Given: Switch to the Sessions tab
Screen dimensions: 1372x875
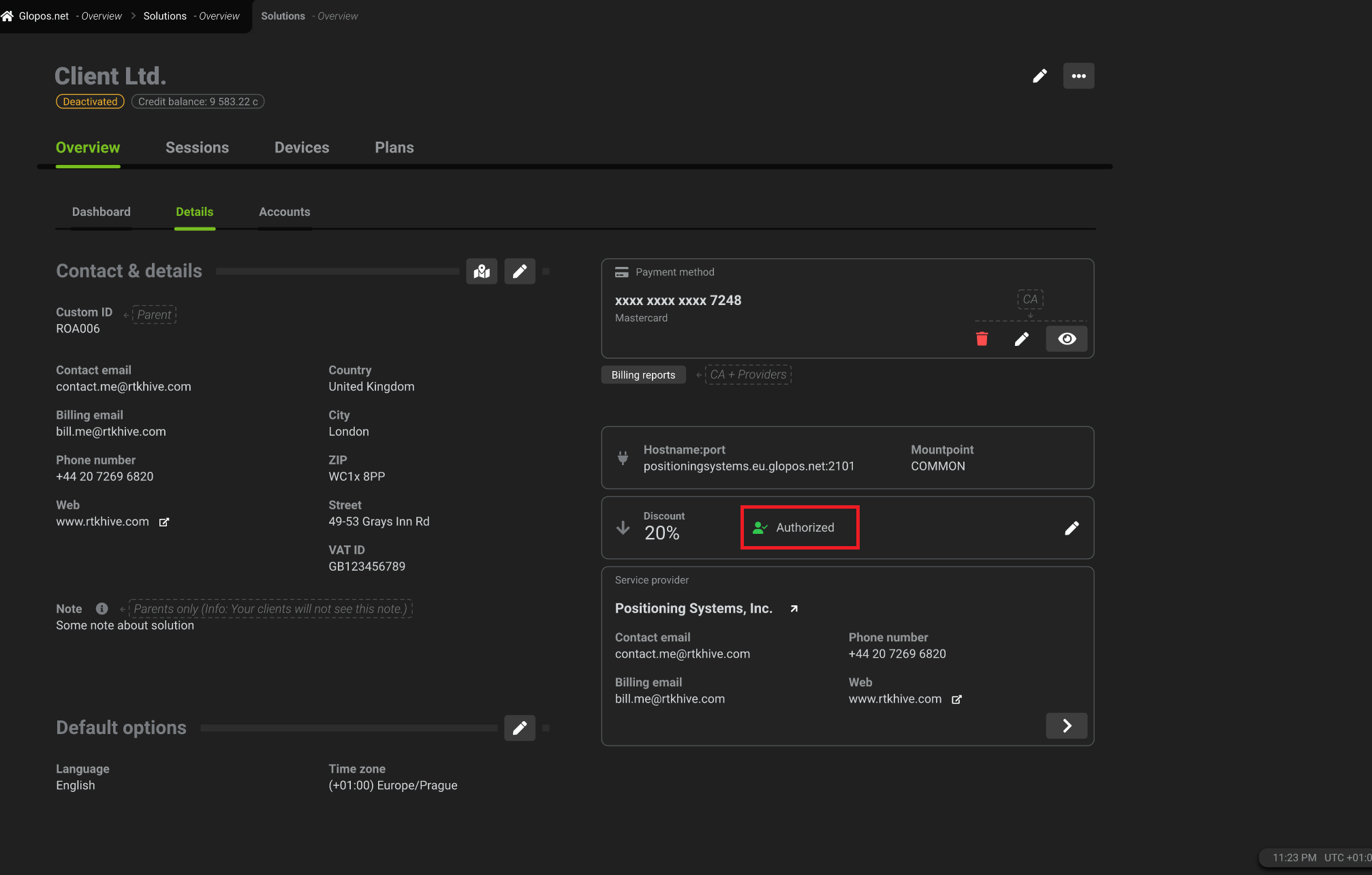Looking at the screenshot, I should [197, 147].
